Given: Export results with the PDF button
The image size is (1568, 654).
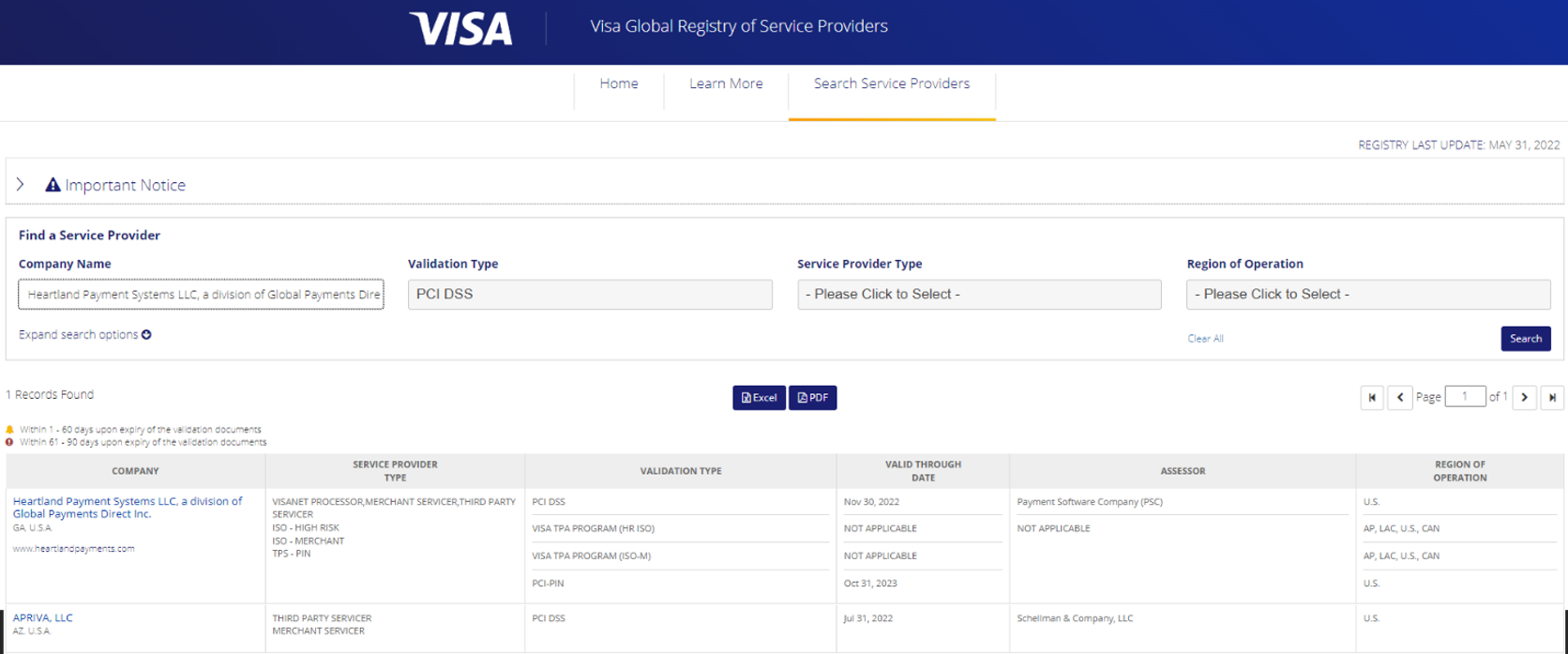Looking at the screenshot, I should coord(812,398).
